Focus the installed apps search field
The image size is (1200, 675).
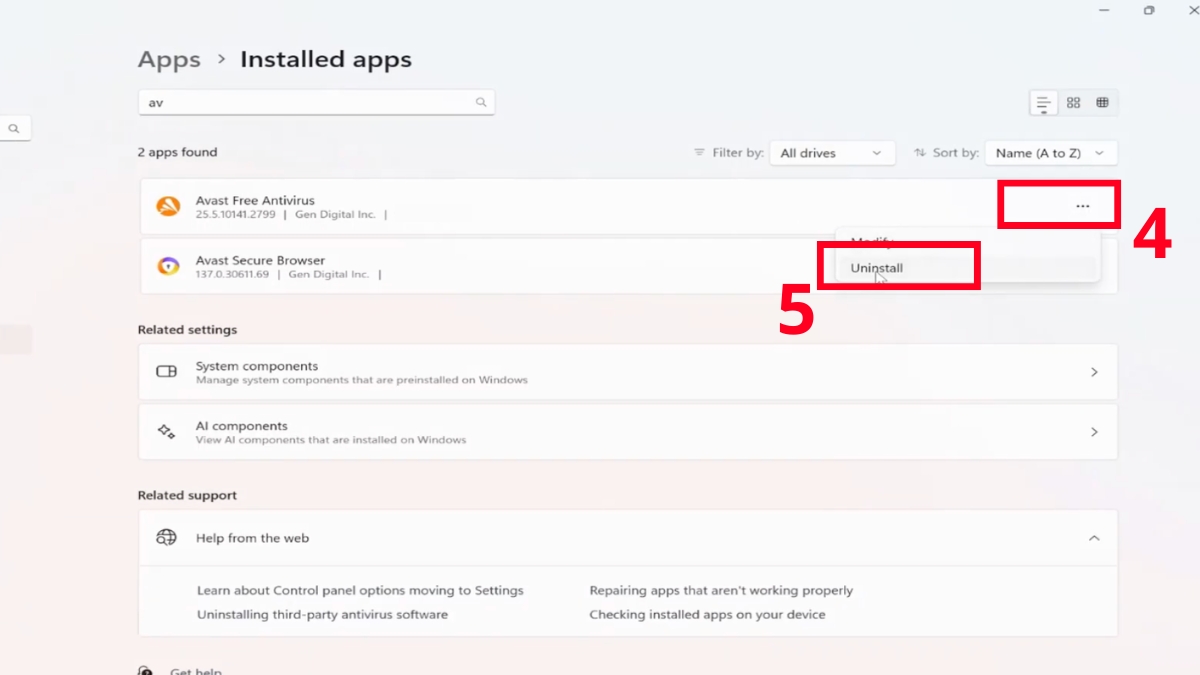pos(316,102)
